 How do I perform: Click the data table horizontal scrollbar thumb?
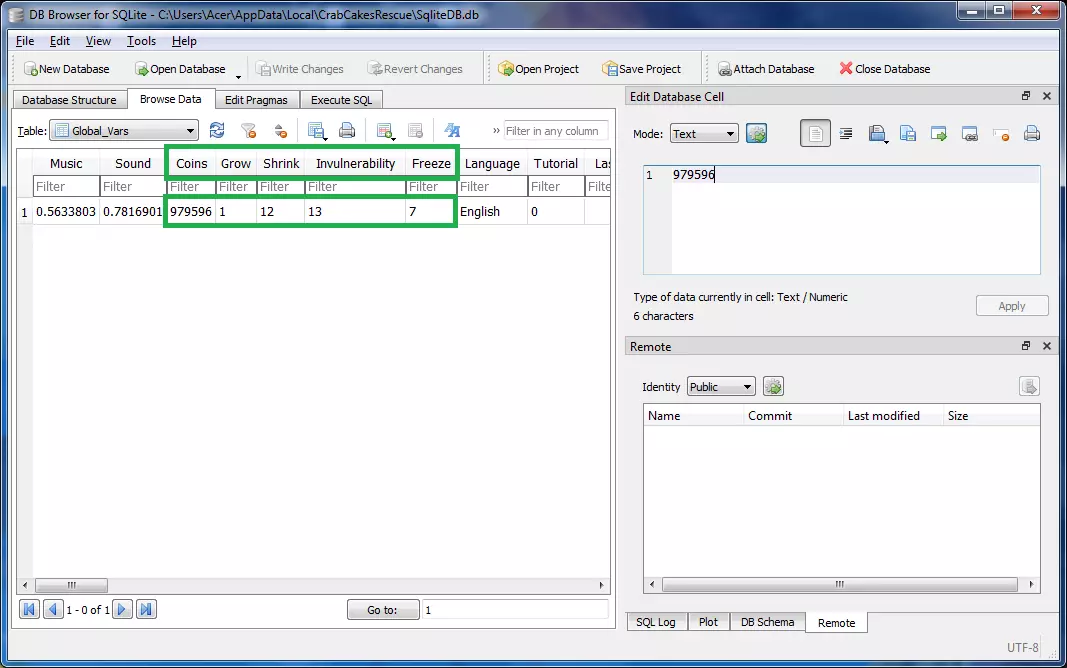click(x=71, y=585)
